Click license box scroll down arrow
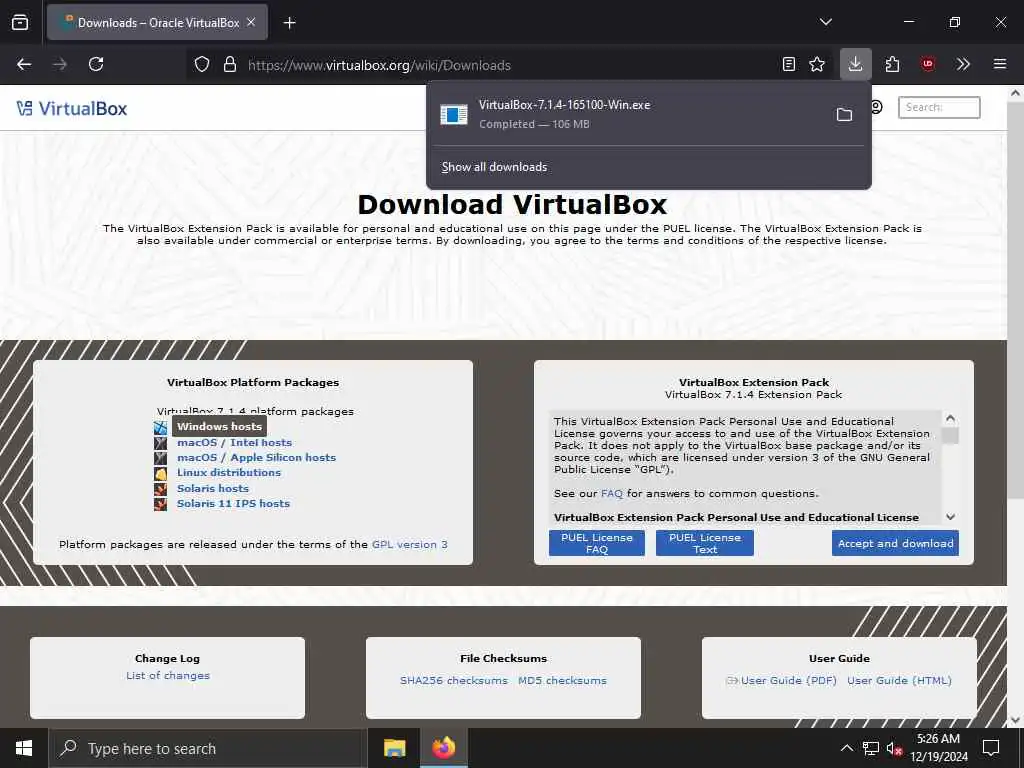Image resolution: width=1024 pixels, height=768 pixels. [950, 517]
